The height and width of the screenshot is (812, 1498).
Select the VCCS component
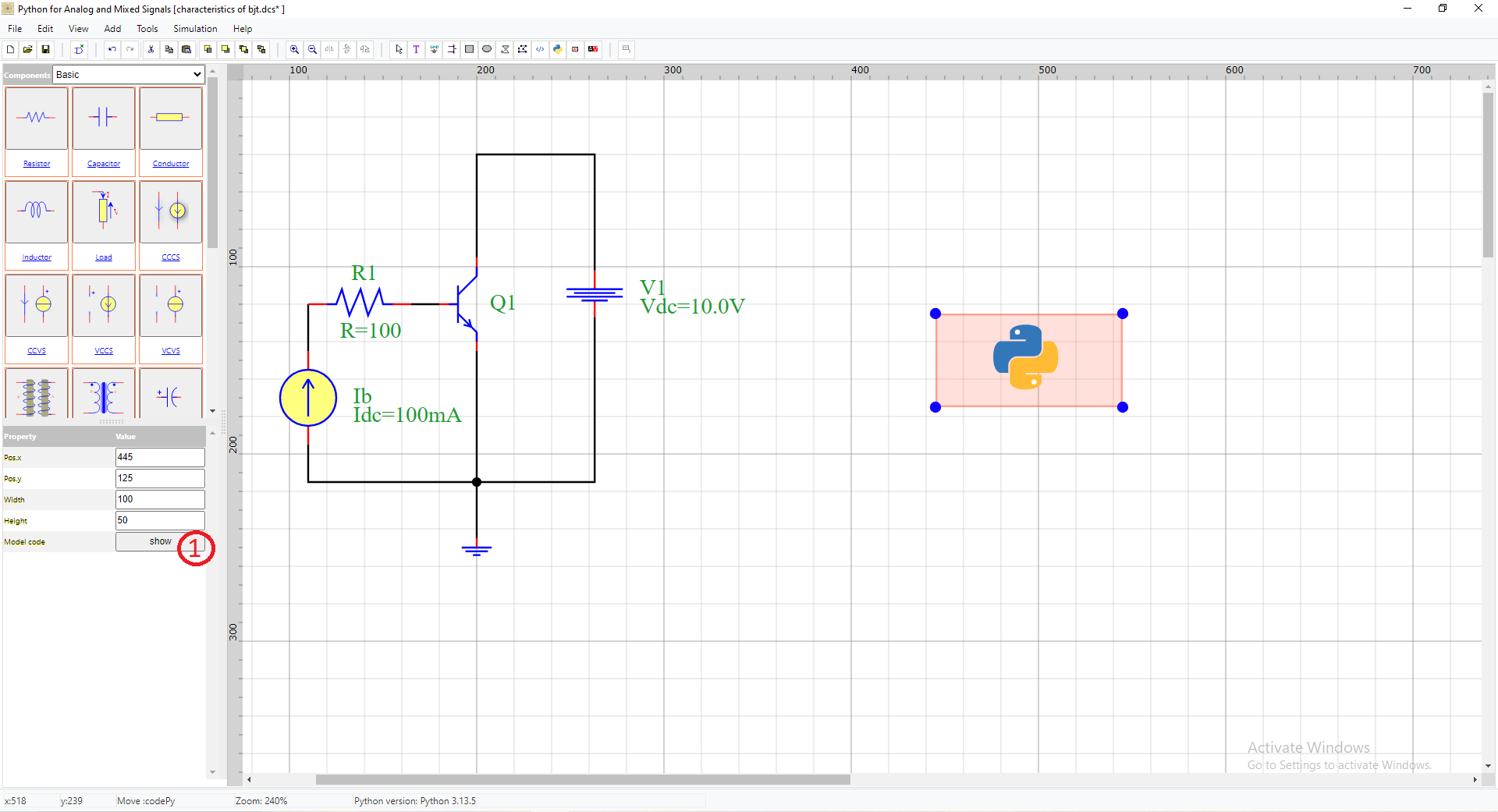[x=104, y=305]
